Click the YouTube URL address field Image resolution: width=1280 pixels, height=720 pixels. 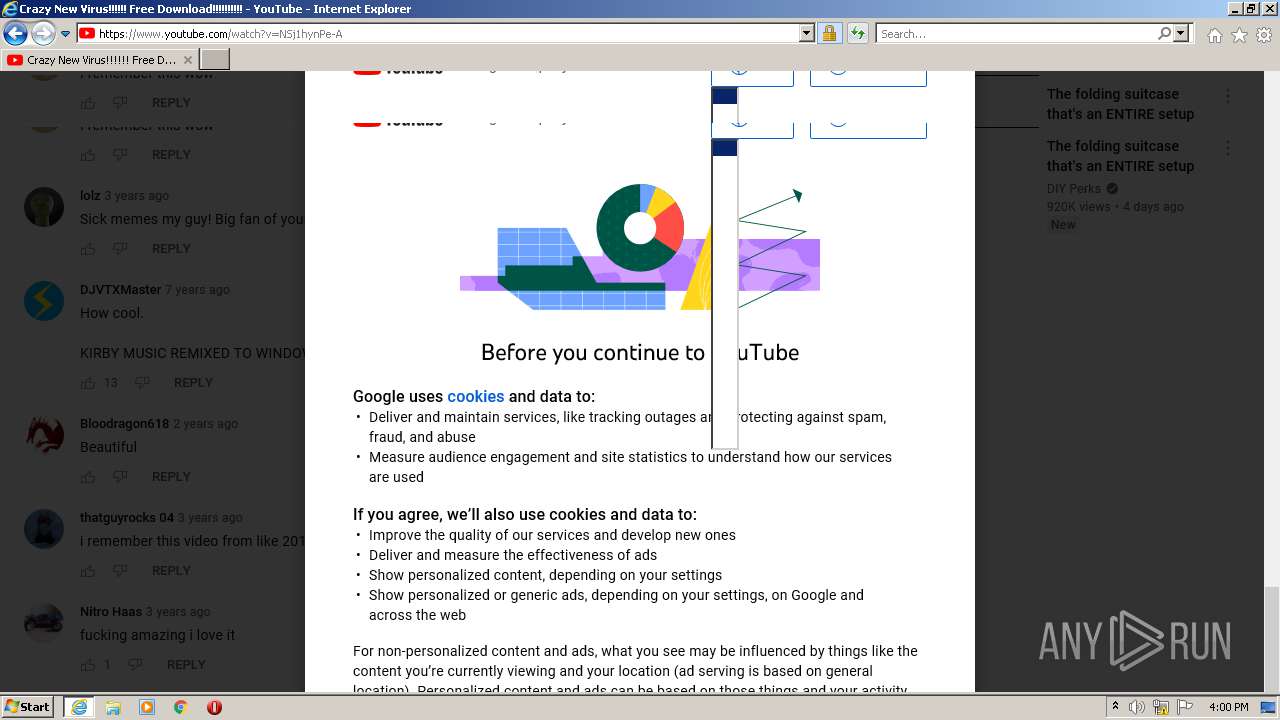click(447, 33)
